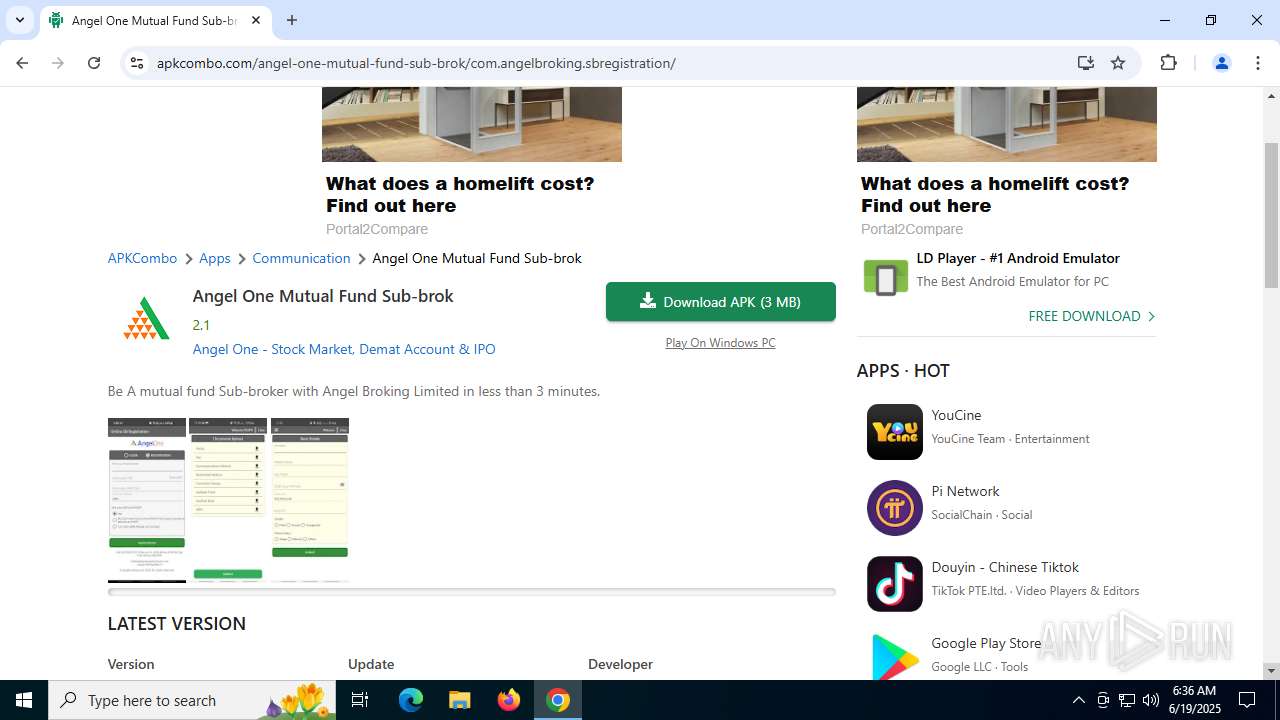Open a new tab with plus button
1280x720 pixels.
click(292, 20)
